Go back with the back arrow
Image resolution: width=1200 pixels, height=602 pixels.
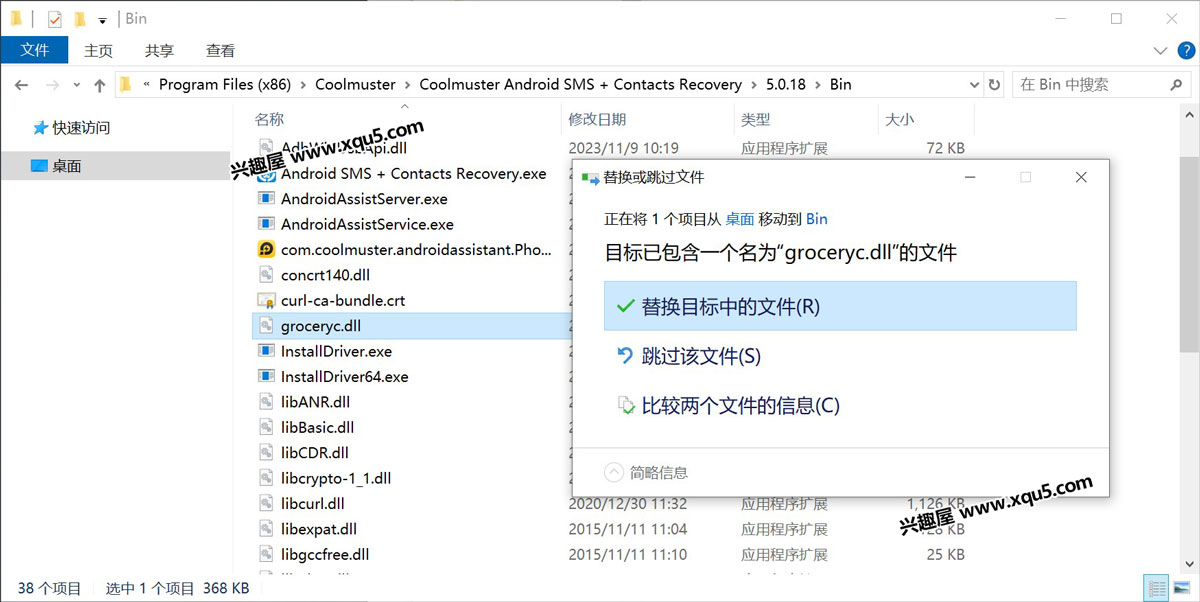pos(21,85)
